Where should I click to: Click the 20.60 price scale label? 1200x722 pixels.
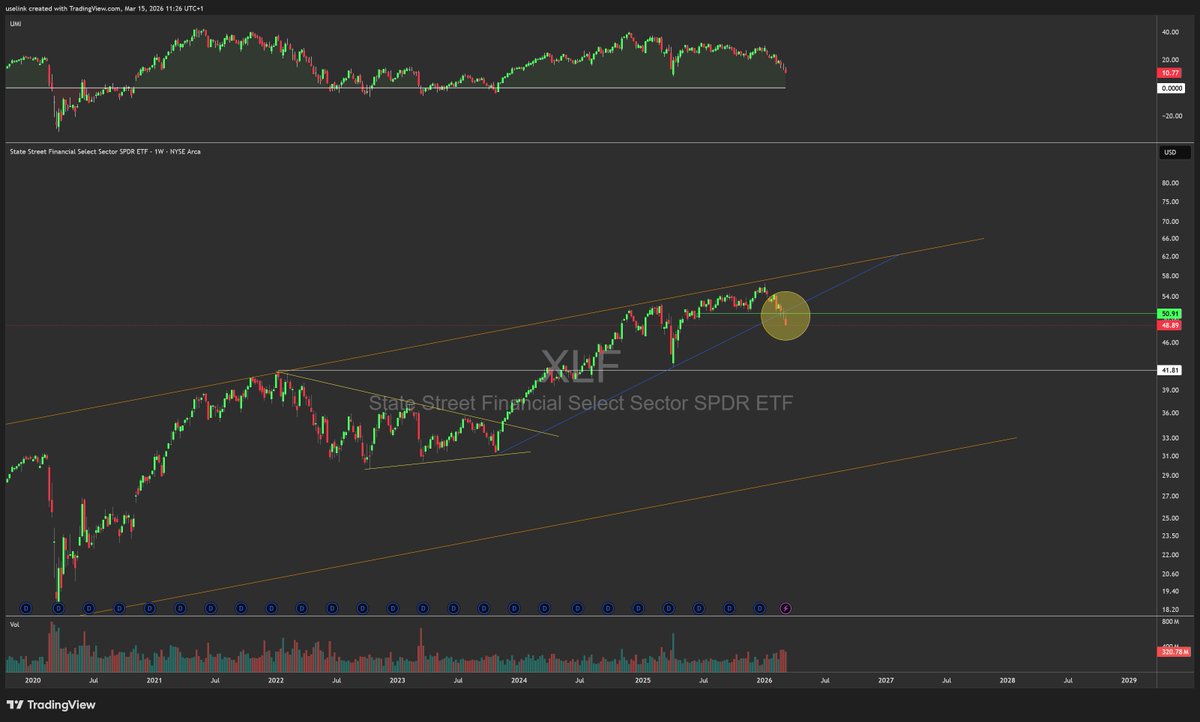click(x=1171, y=573)
